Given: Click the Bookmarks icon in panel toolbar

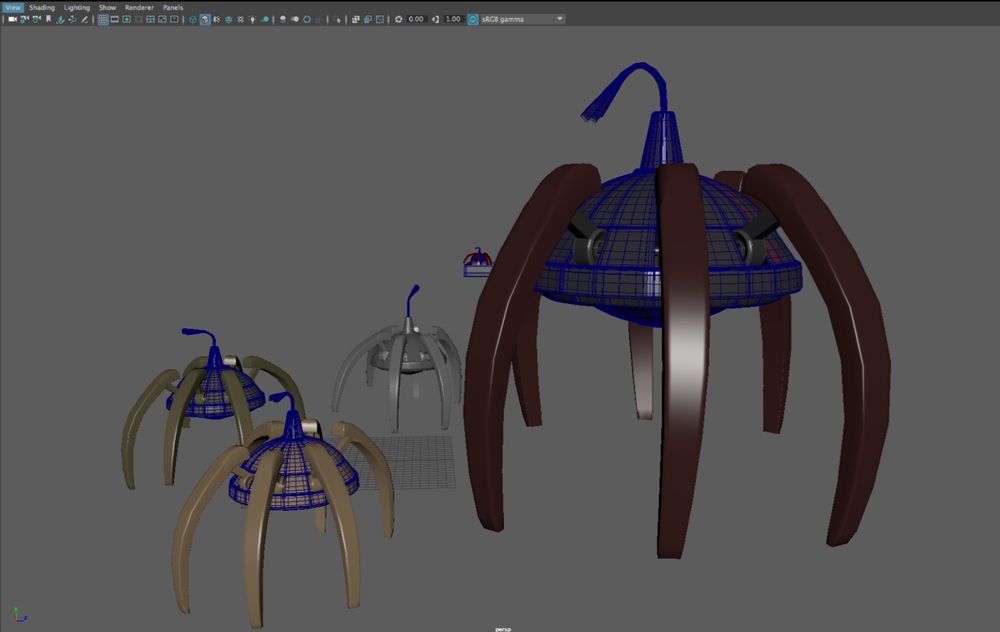Looking at the screenshot, I should (49, 19).
